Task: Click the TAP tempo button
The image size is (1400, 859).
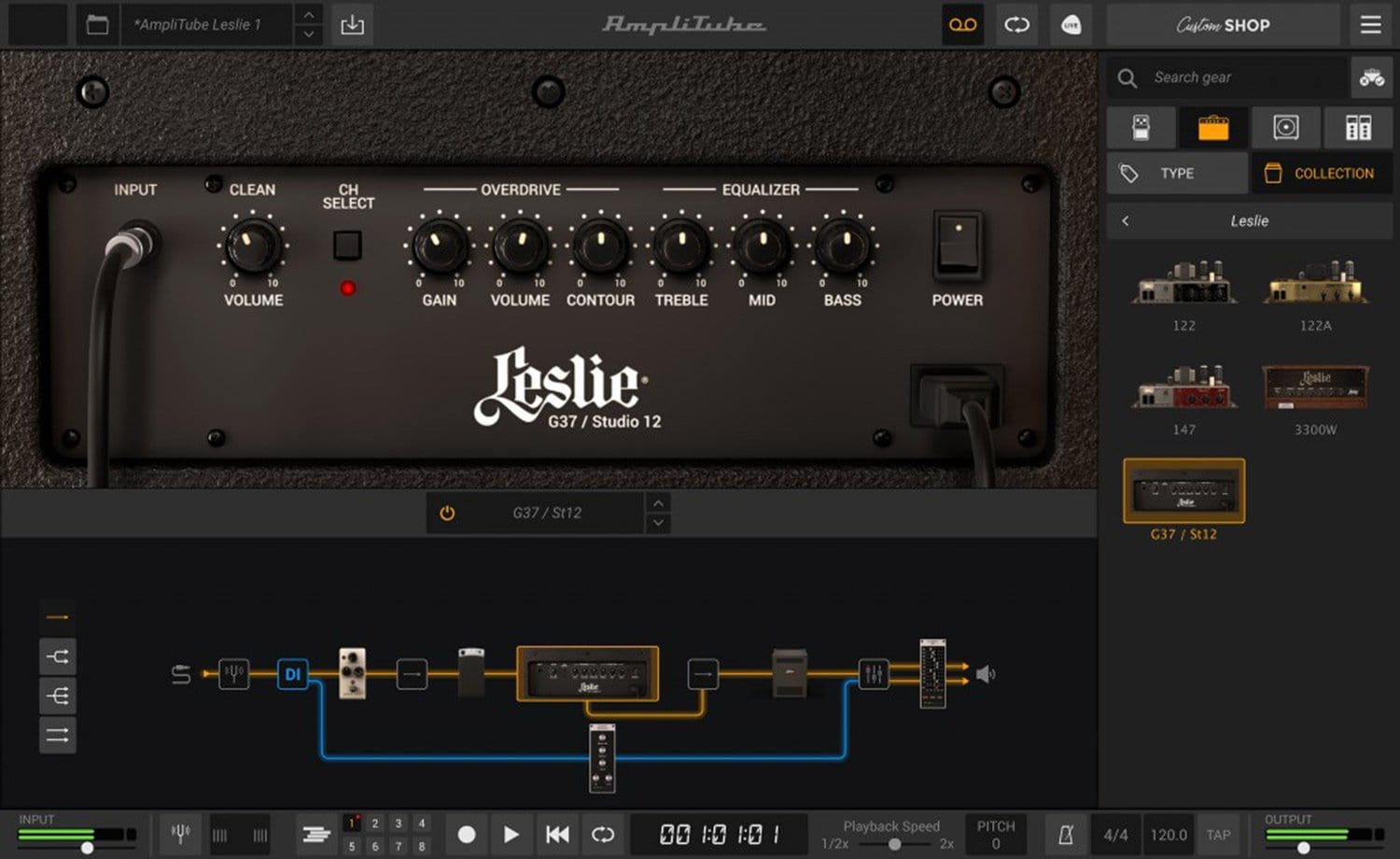Action: click(x=1218, y=835)
